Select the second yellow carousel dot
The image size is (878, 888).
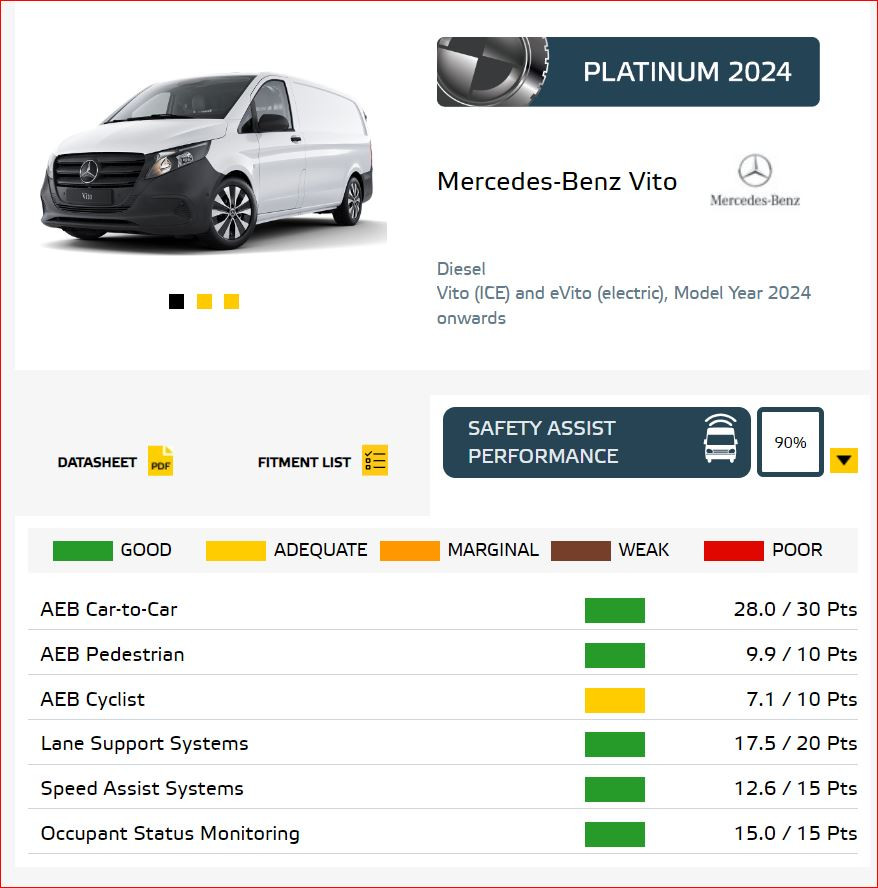(204, 301)
